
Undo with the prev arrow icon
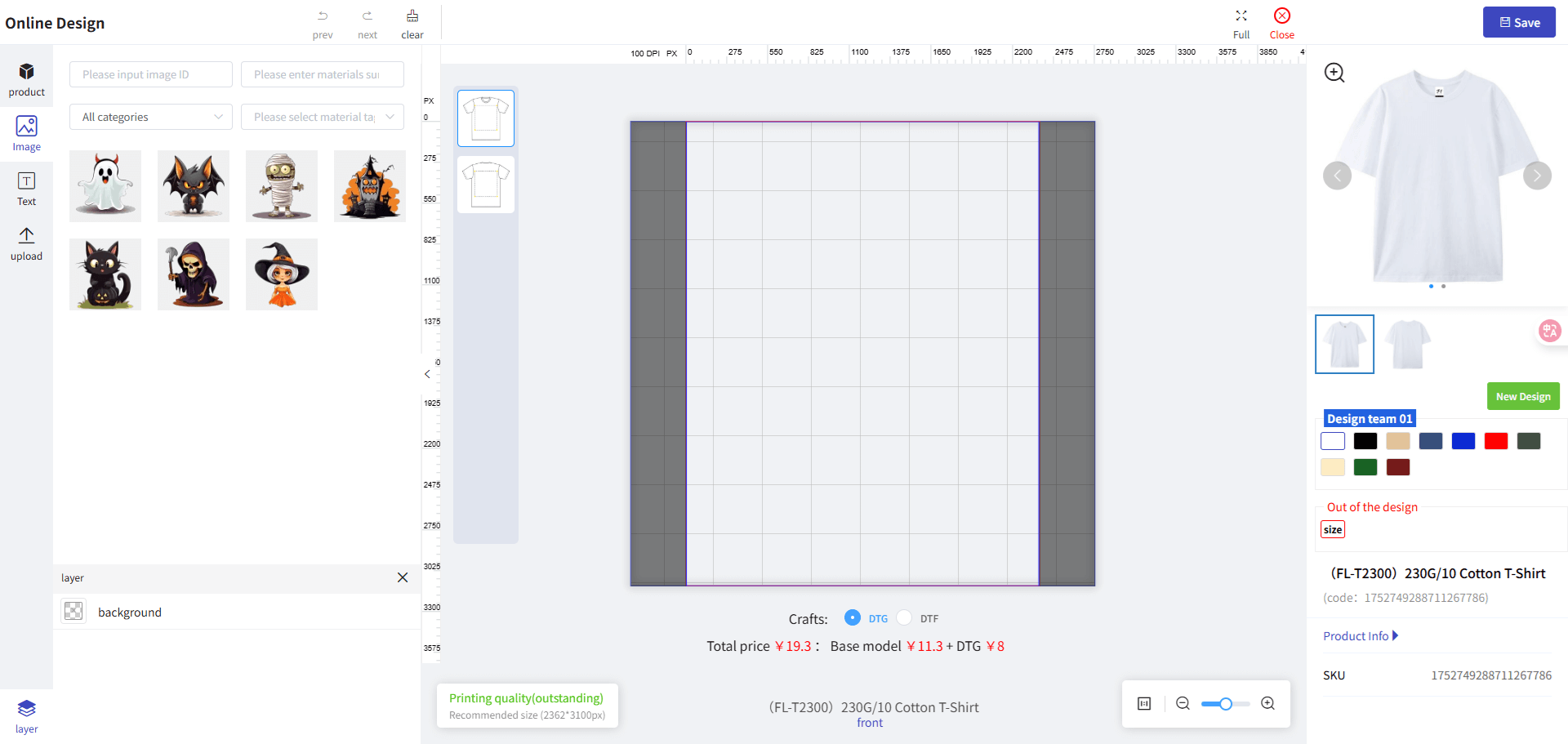[x=323, y=17]
